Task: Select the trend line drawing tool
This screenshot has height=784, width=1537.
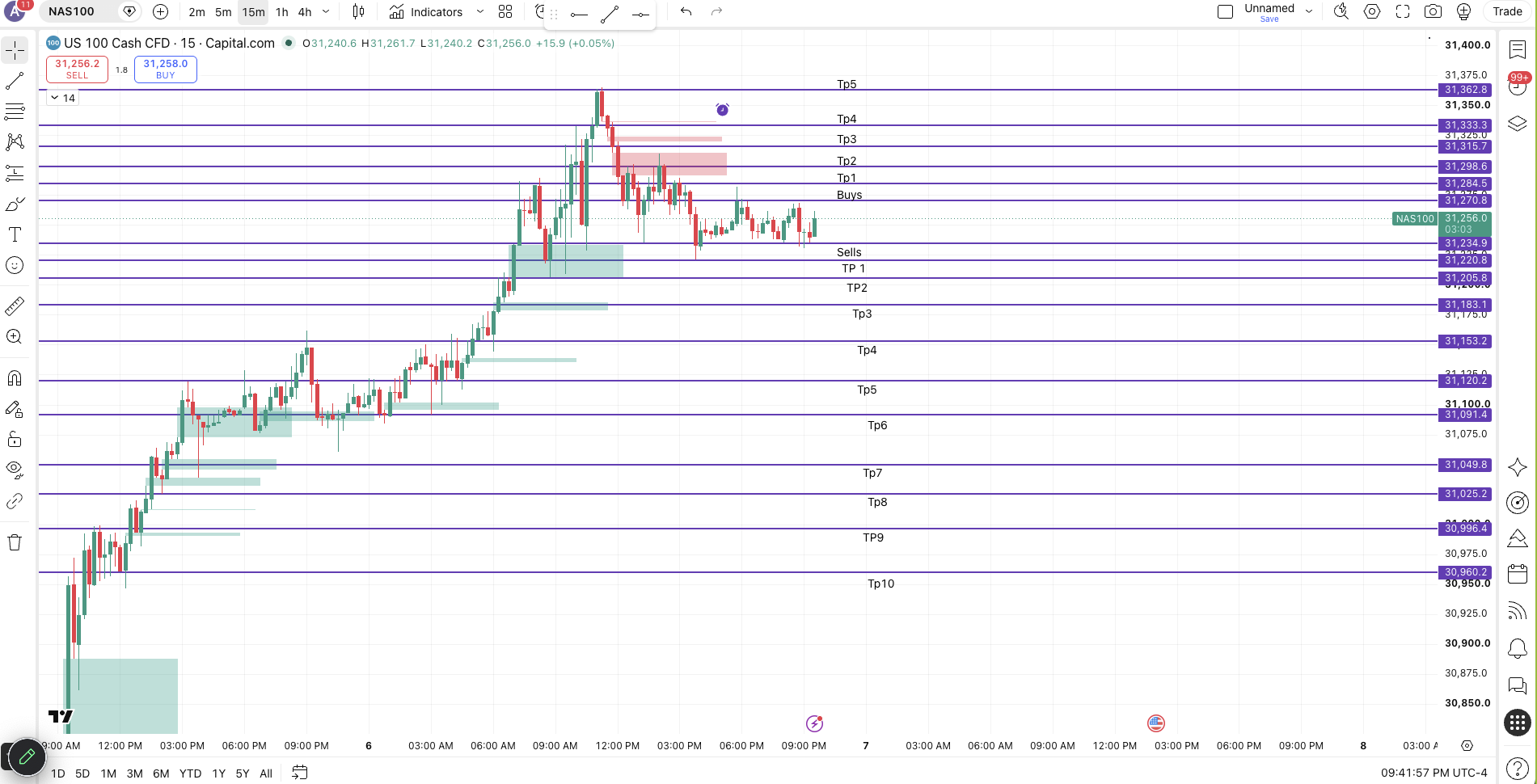Action: click(15, 81)
